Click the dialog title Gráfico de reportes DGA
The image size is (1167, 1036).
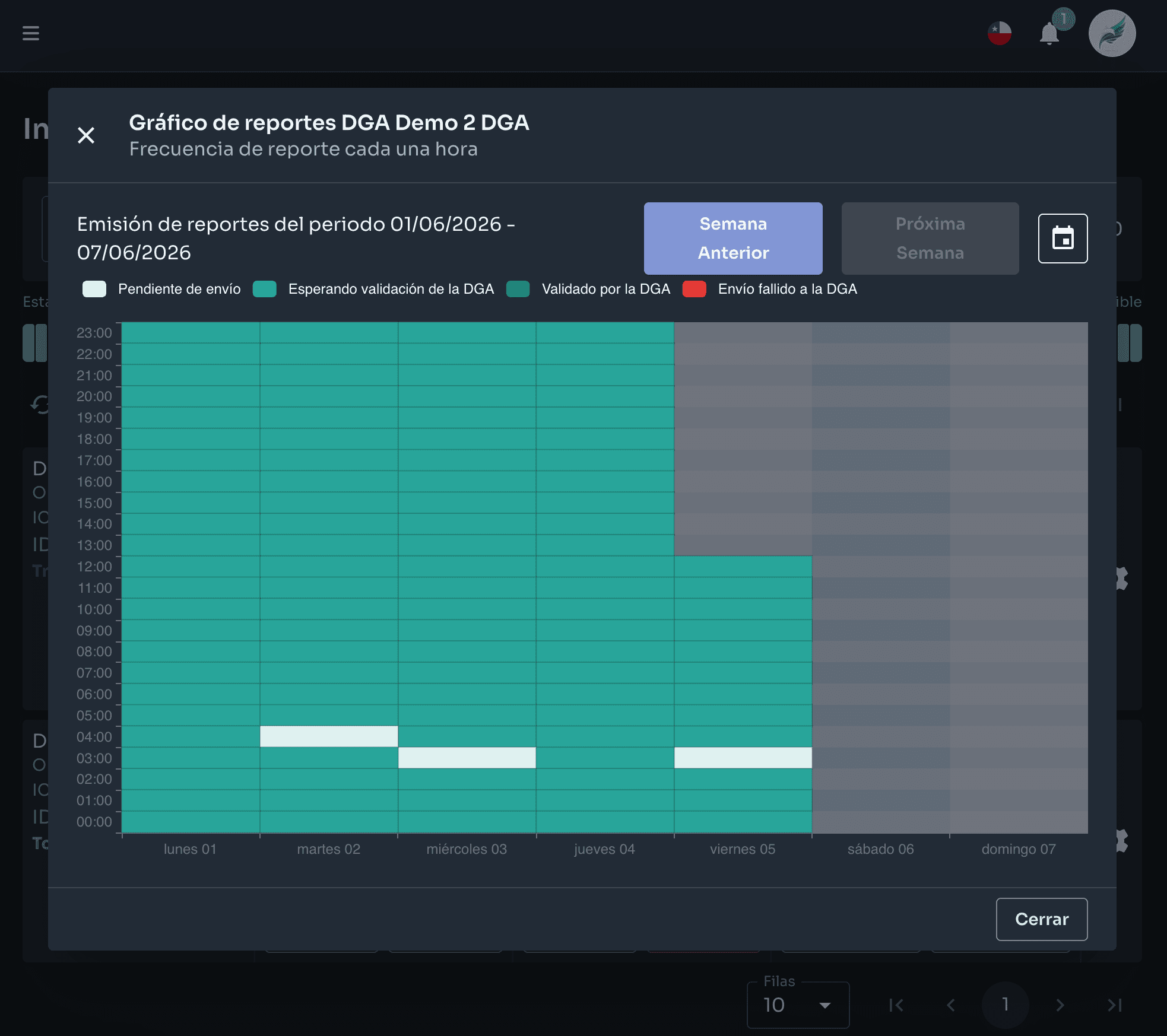tap(329, 122)
